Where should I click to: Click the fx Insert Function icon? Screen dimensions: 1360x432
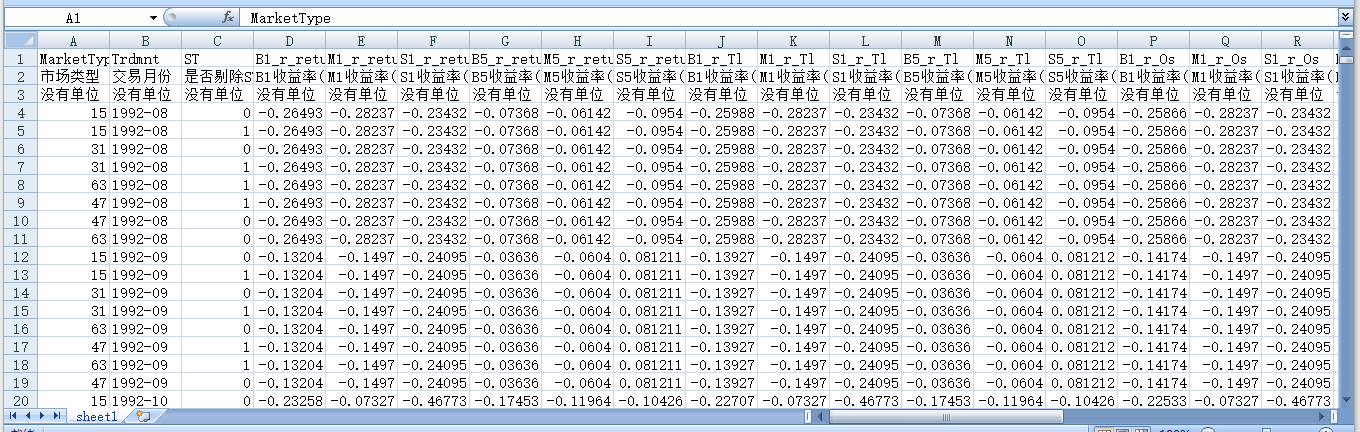(227, 18)
